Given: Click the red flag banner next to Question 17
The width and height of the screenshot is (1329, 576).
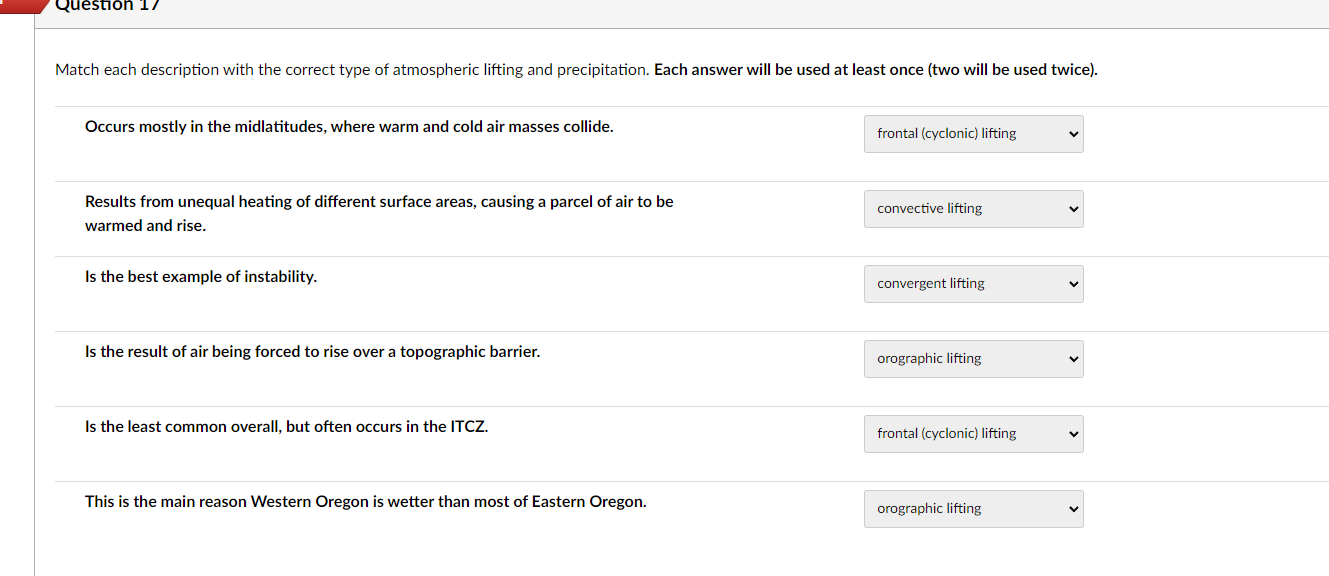Looking at the screenshot, I should click(20, 6).
